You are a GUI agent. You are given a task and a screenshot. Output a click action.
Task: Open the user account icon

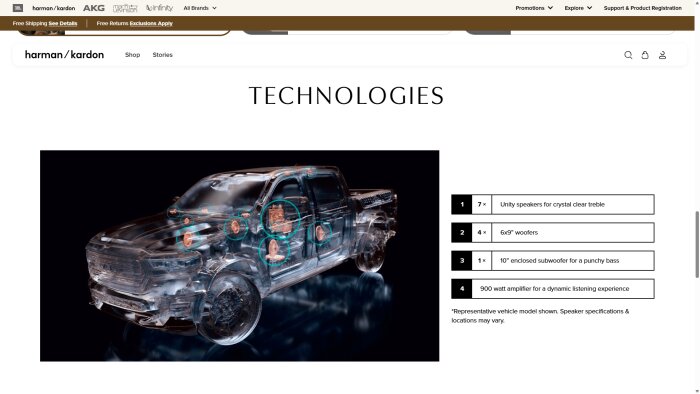coord(662,55)
